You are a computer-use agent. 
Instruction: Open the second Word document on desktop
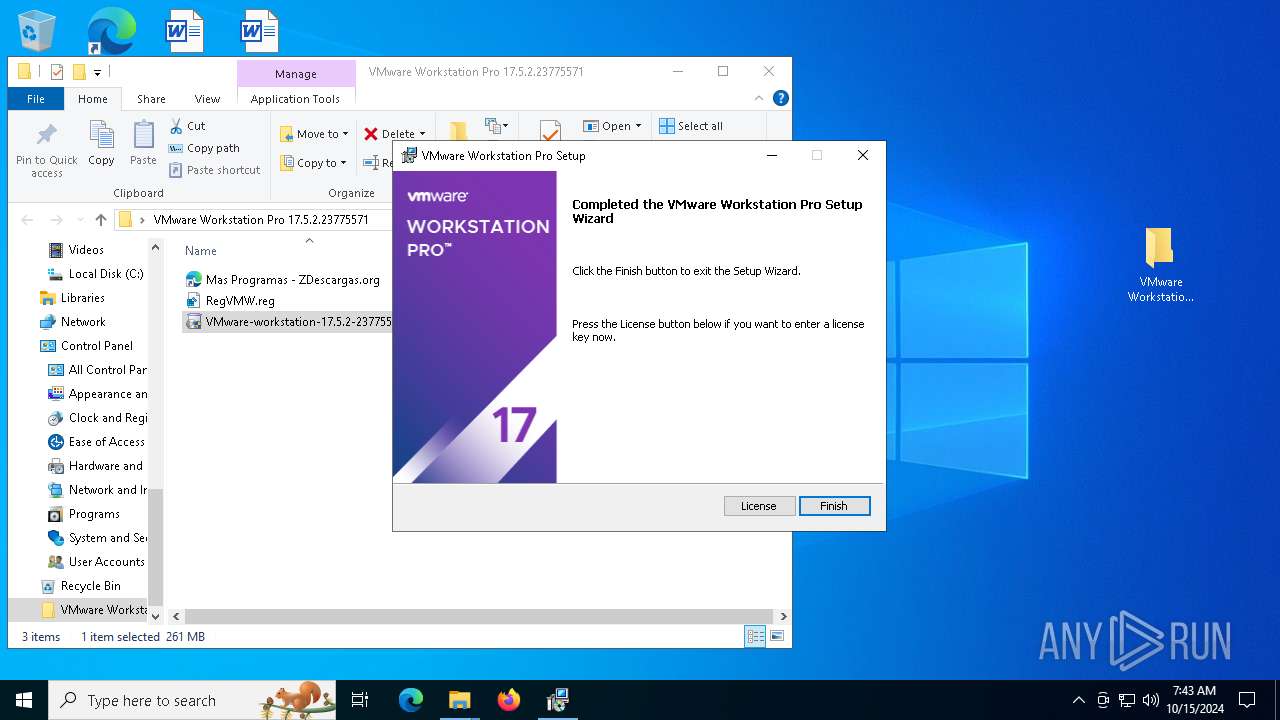259,31
